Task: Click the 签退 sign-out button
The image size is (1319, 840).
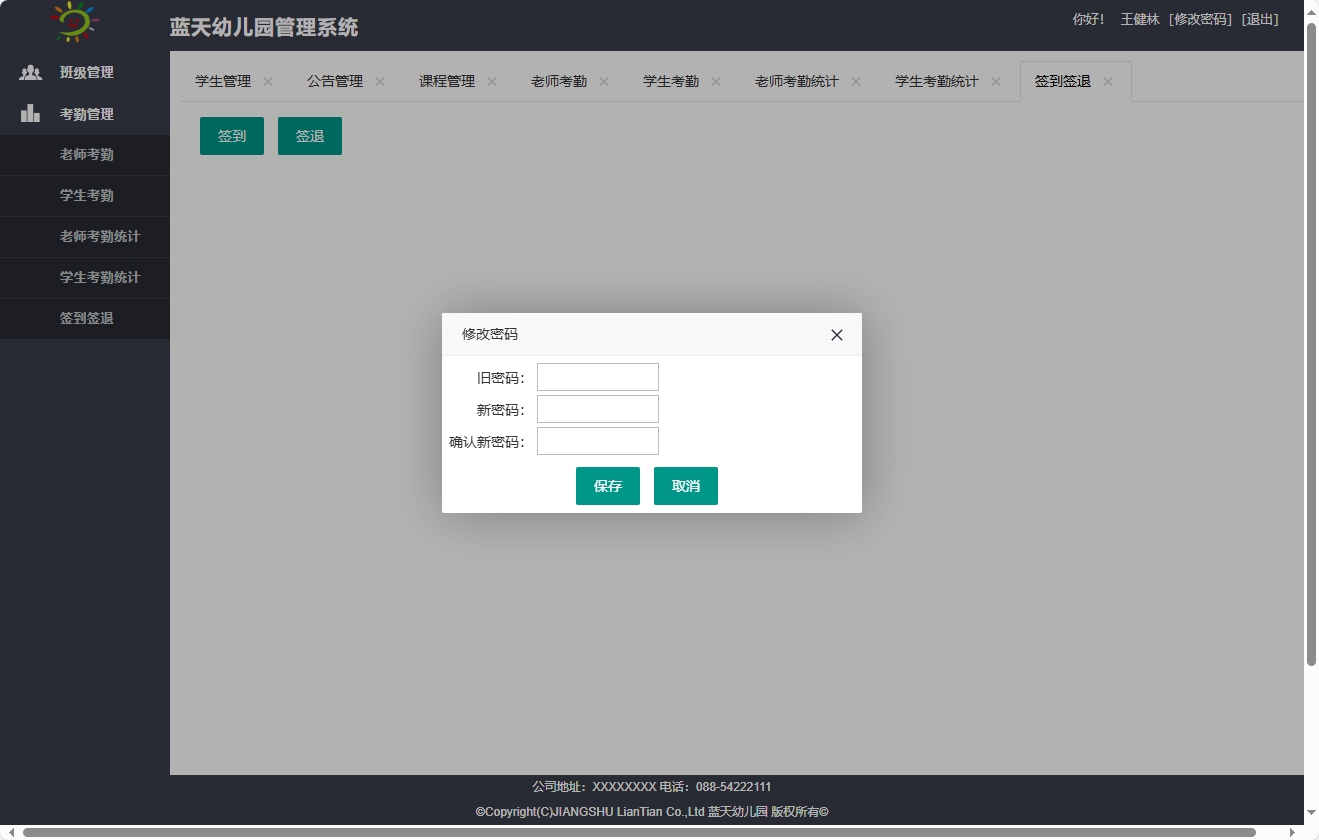Action: tap(310, 135)
